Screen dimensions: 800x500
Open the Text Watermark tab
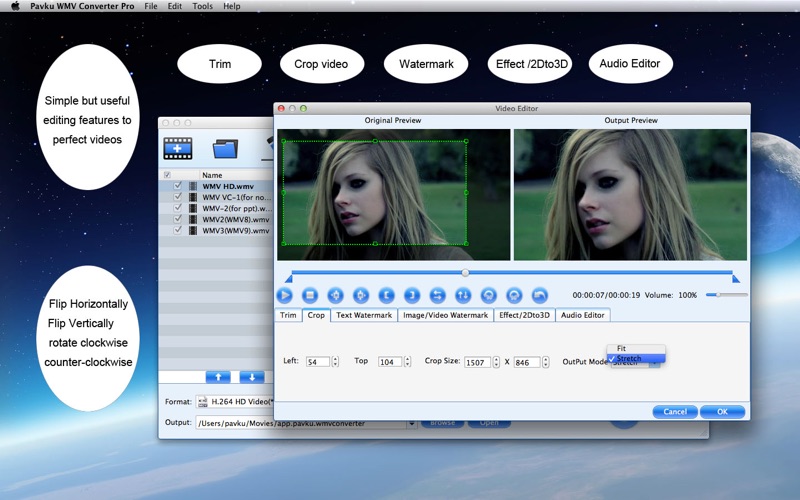[364, 315]
